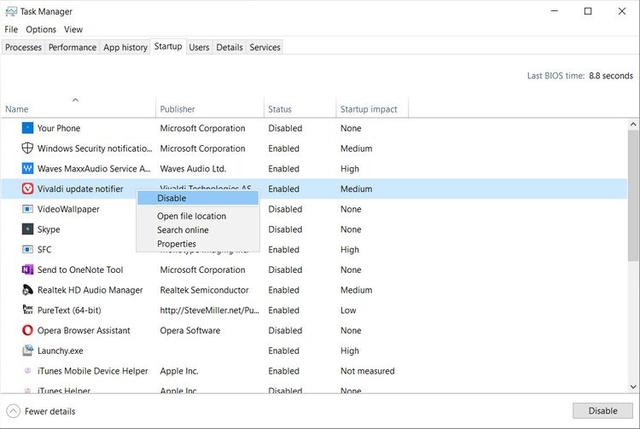Viewport: 640px width, 429px height.
Task: Click the Apple Inc. publisher for iTunes Mobile
Action: point(179,371)
